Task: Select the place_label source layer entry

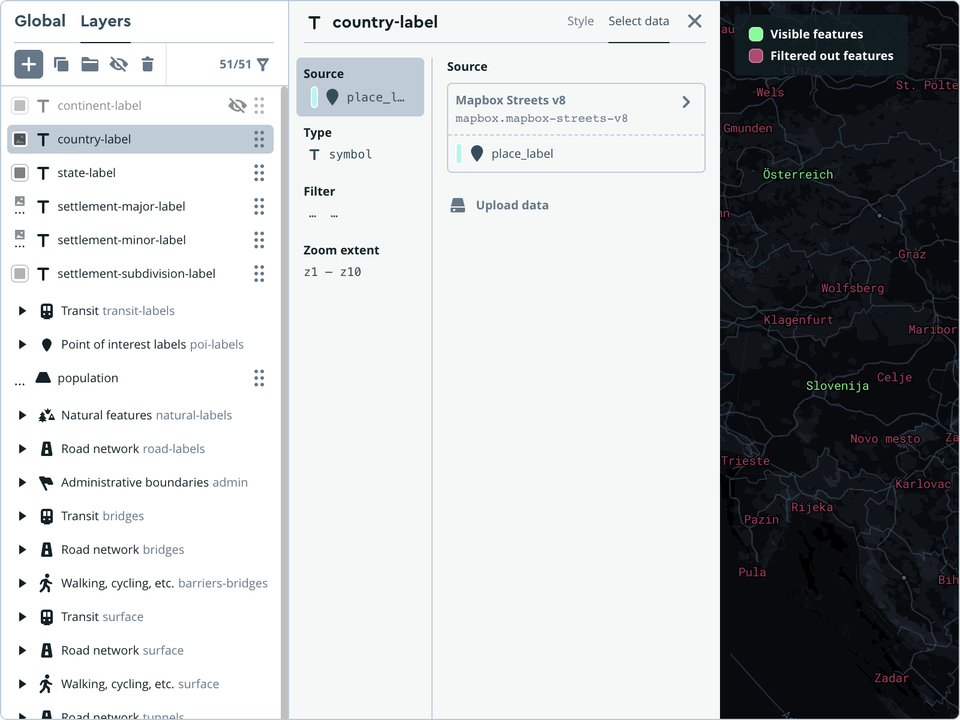Action: click(520, 154)
